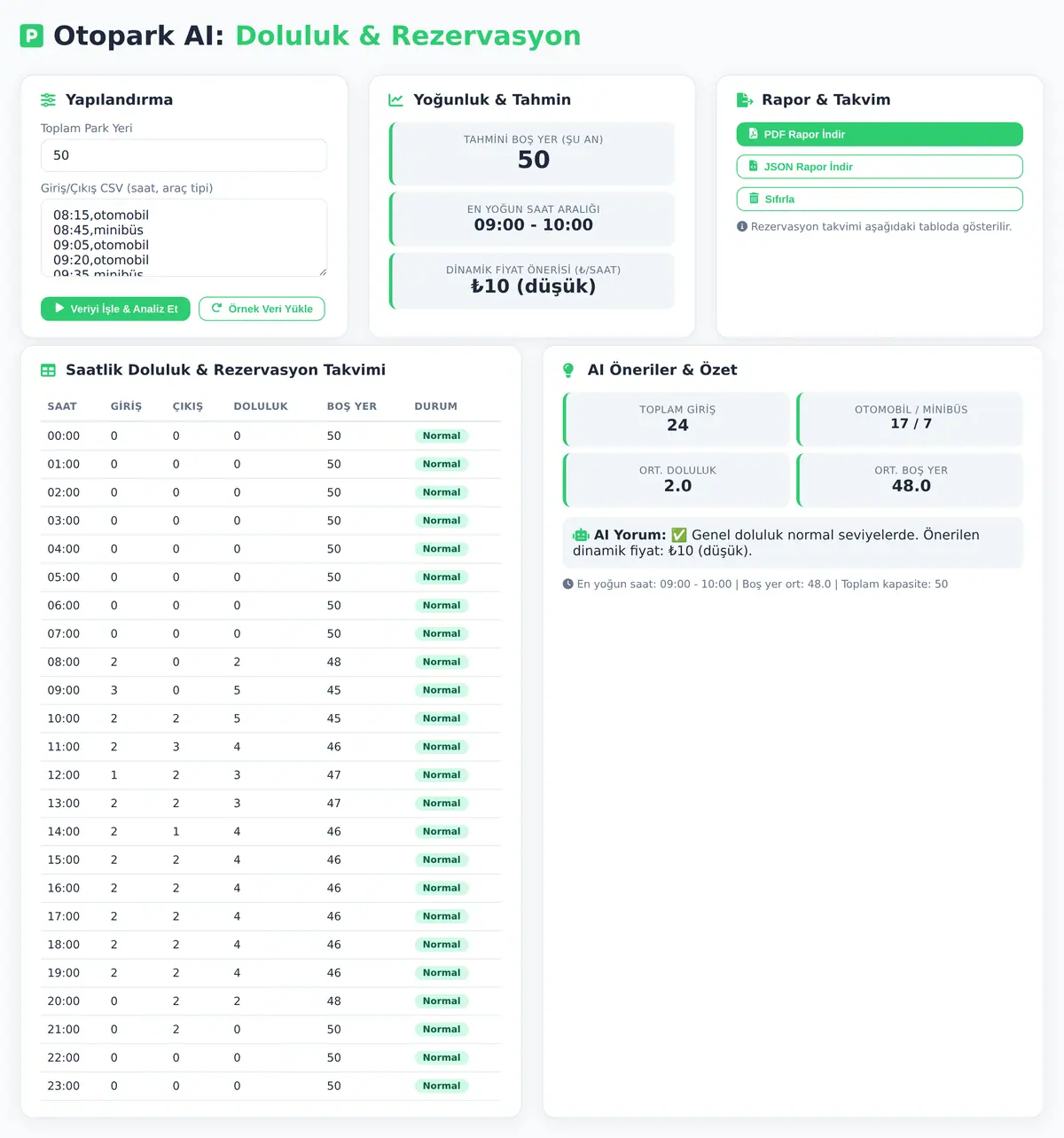
Task: Click the green parking P logo icon
Action: (x=32, y=36)
